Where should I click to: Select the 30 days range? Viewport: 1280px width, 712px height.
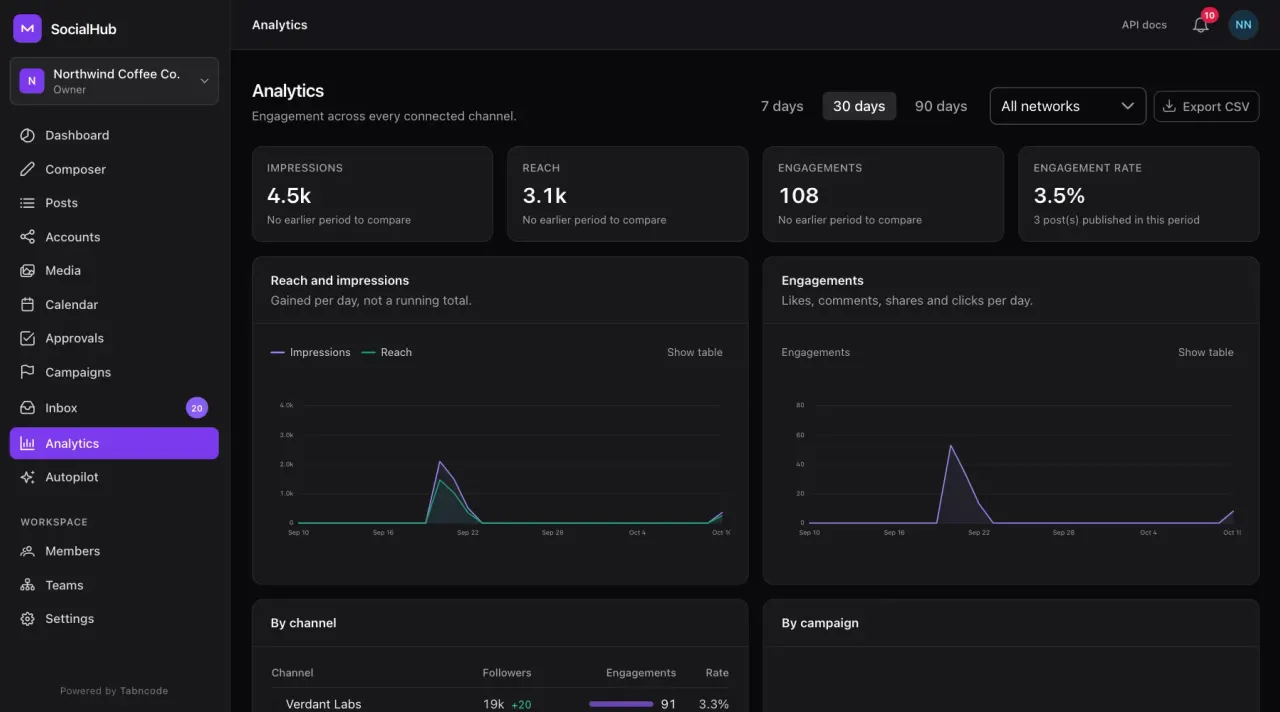click(x=859, y=106)
